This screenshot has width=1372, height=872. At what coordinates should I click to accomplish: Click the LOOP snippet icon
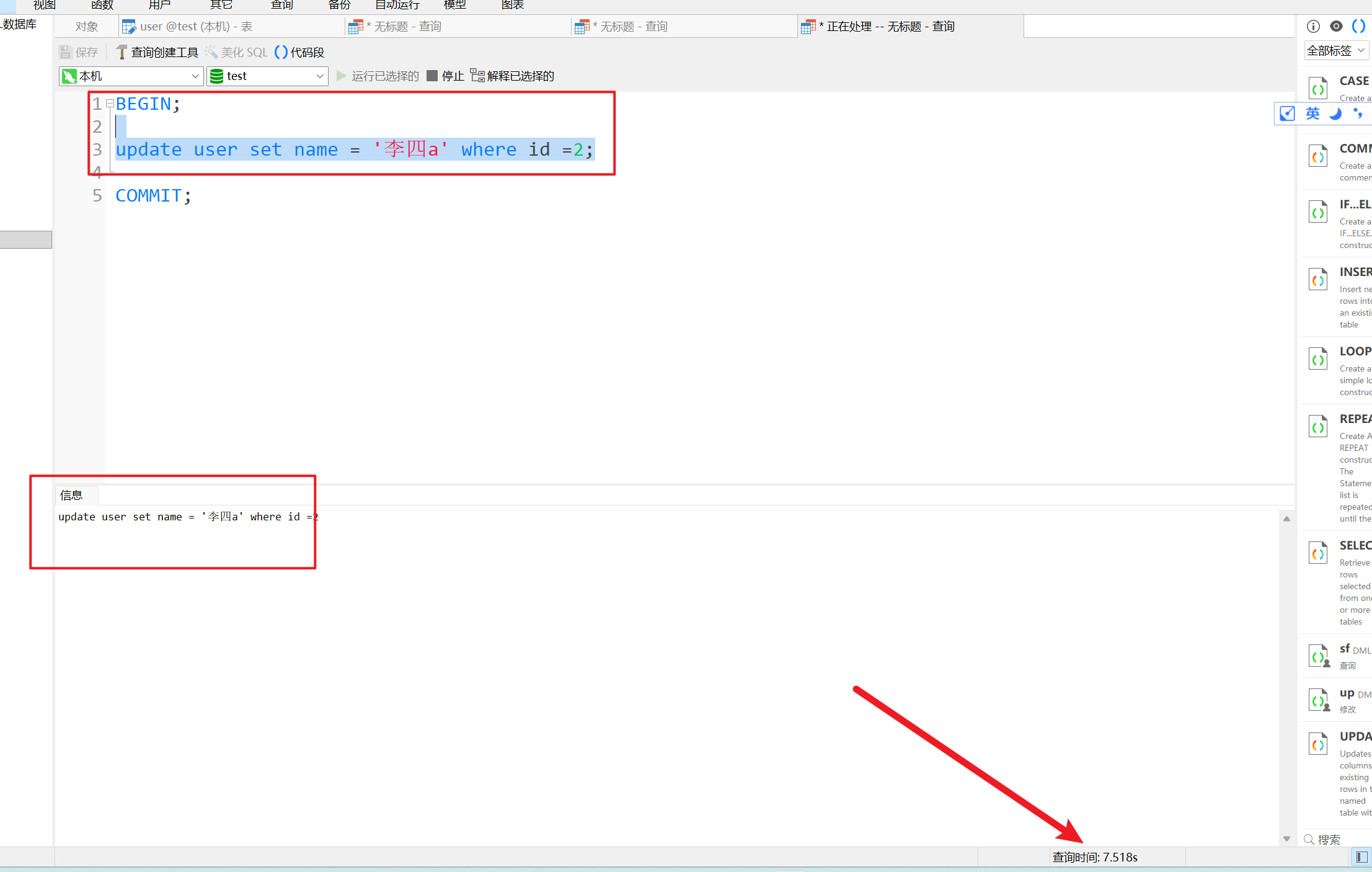tap(1317, 359)
